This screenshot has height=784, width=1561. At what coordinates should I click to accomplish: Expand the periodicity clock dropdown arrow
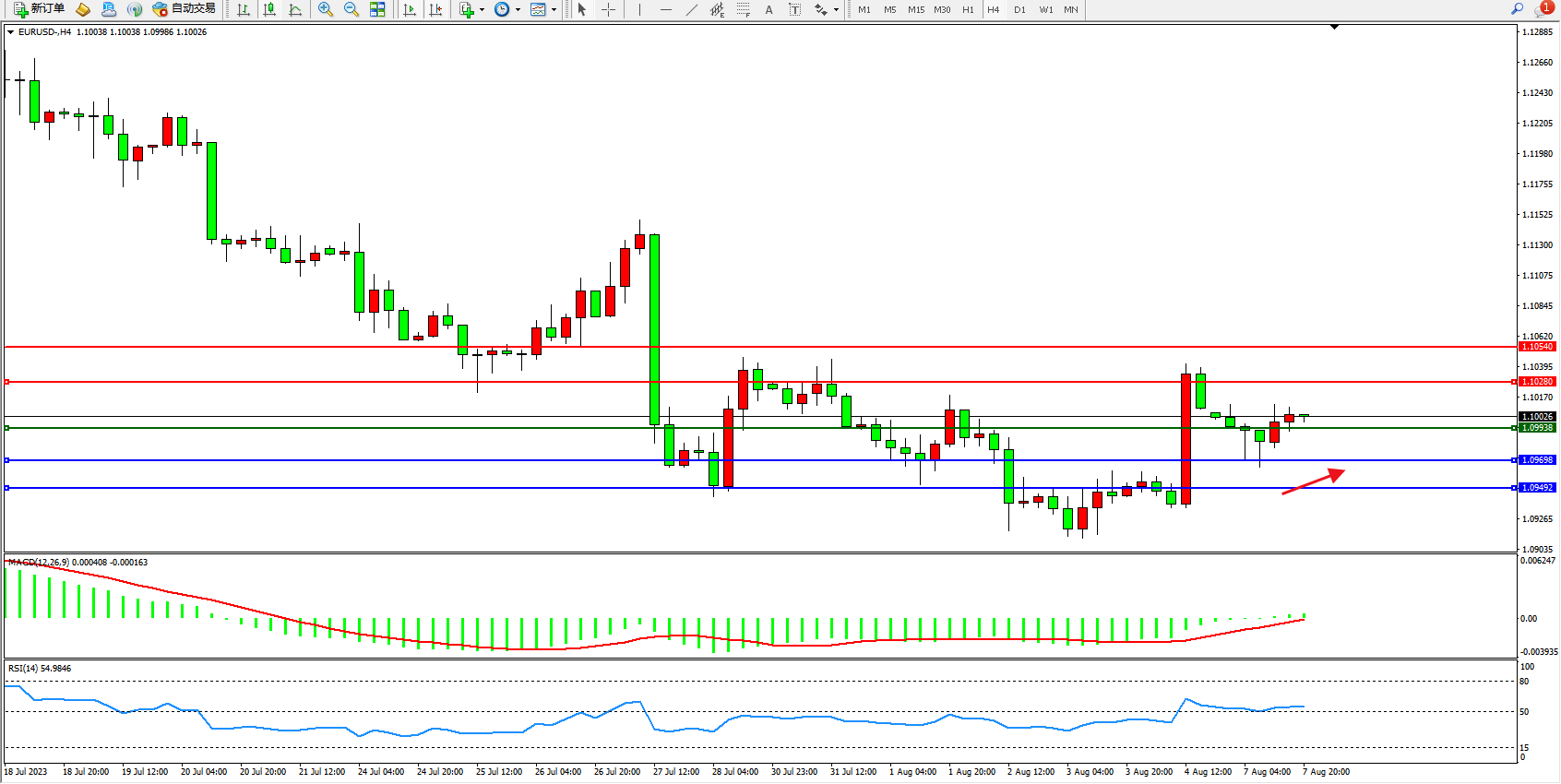point(518,10)
